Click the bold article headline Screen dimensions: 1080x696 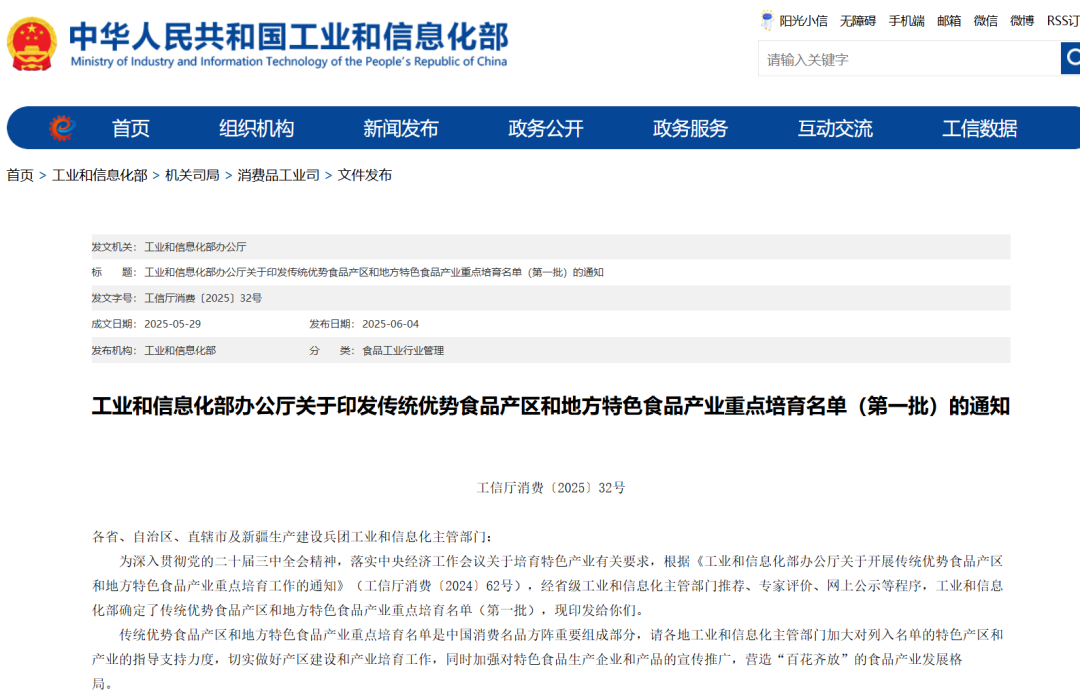[x=551, y=406]
